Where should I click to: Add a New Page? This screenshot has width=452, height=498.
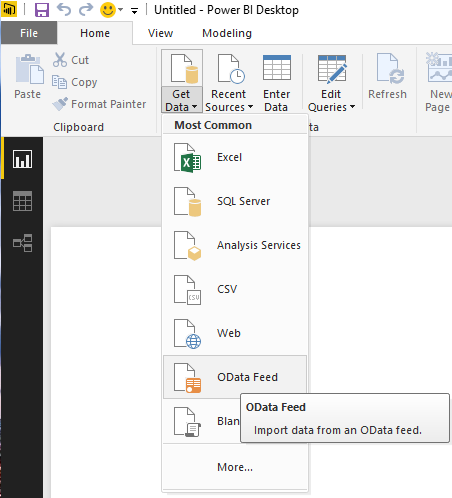(x=439, y=83)
